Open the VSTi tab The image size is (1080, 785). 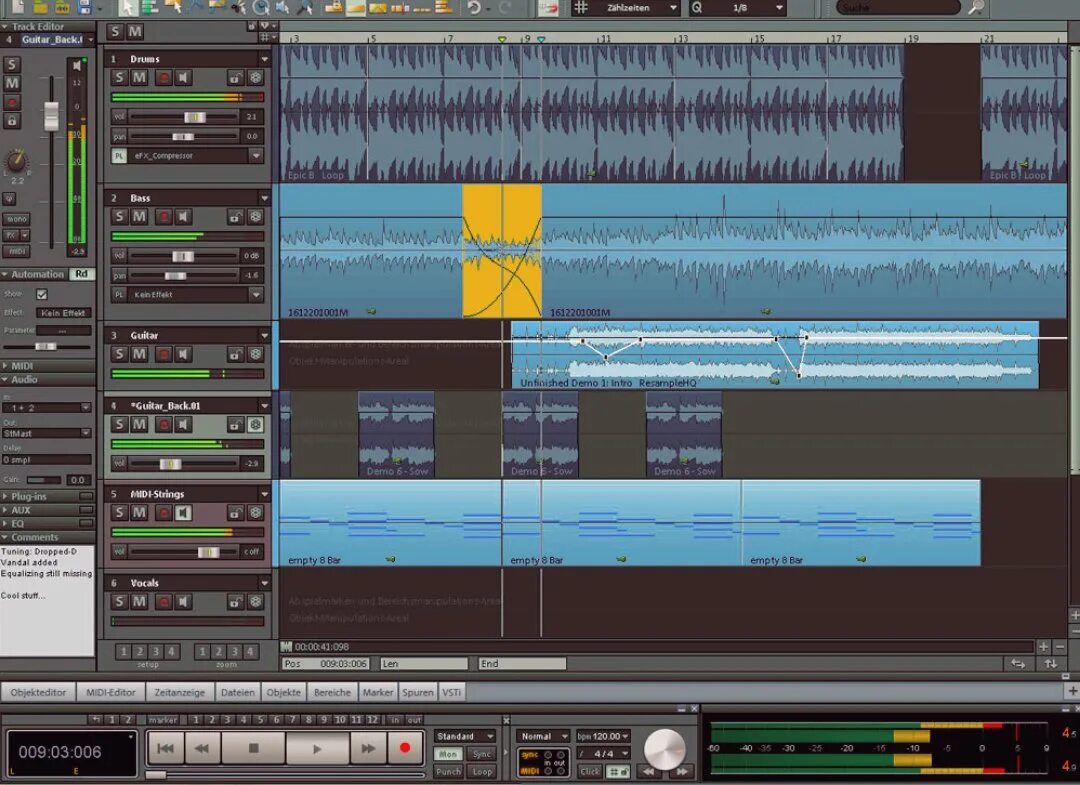pyautogui.click(x=451, y=692)
